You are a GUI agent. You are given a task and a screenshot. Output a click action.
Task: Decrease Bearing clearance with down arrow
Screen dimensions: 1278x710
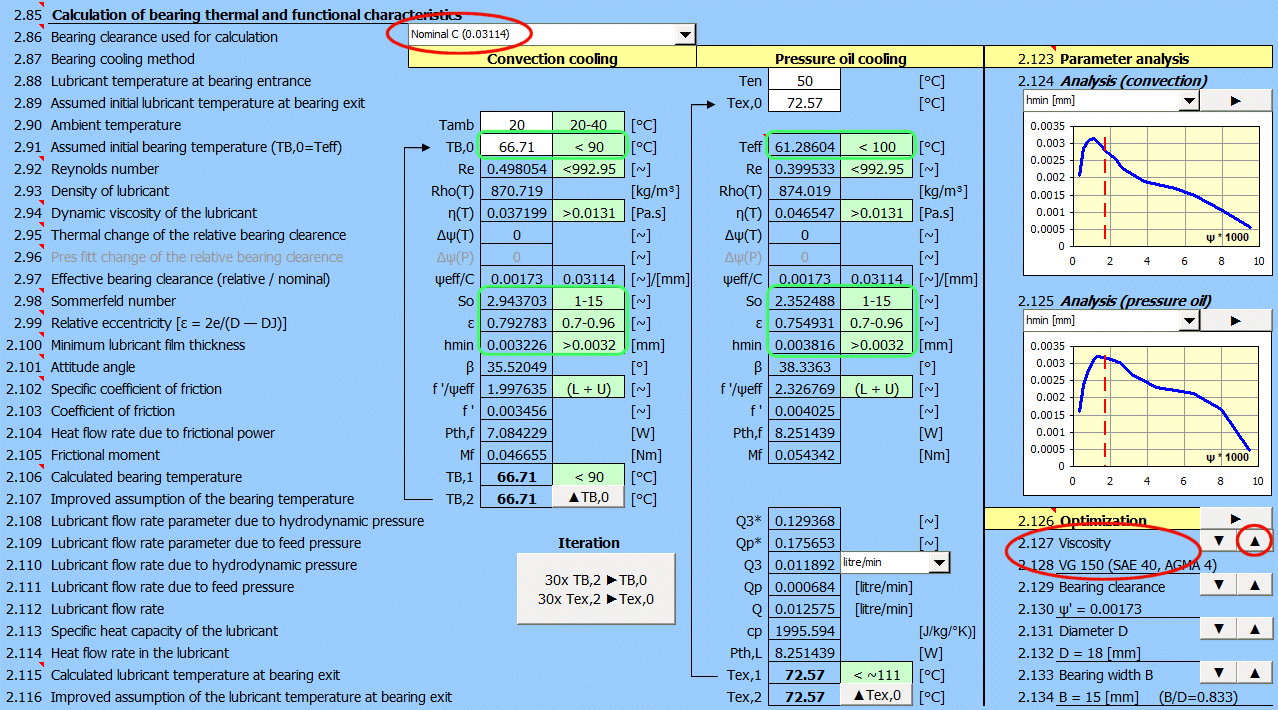1217,585
